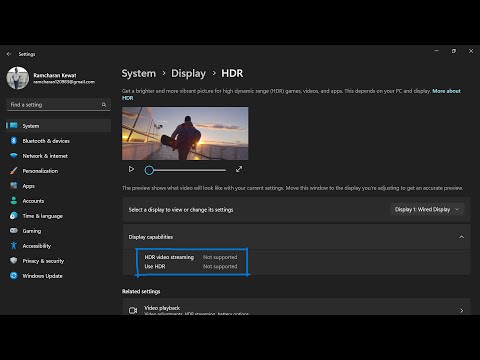Click Not supported beside Use HDR
This screenshot has width=480, height=360.
[220, 266]
